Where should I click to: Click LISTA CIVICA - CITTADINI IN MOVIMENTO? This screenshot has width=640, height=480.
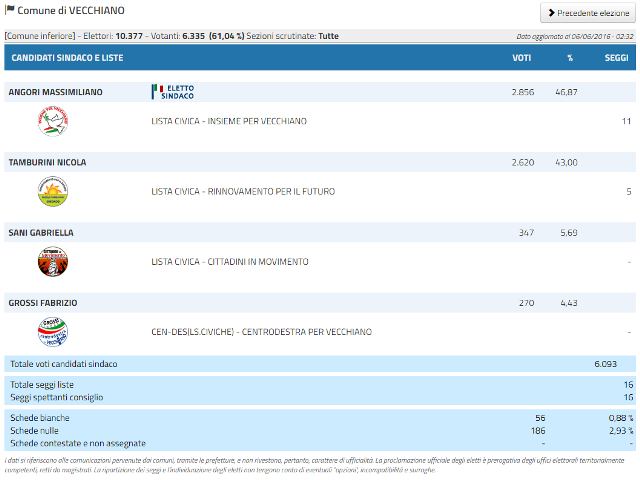[230, 262]
